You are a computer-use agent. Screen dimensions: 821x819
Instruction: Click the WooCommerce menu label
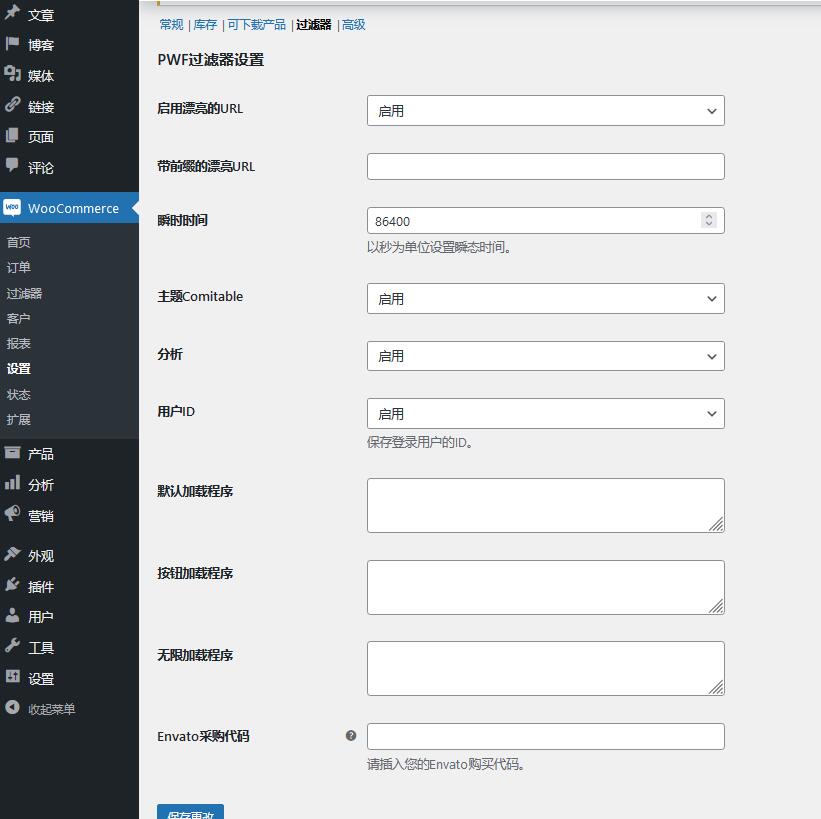pyautogui.click(x=73, y=208)
